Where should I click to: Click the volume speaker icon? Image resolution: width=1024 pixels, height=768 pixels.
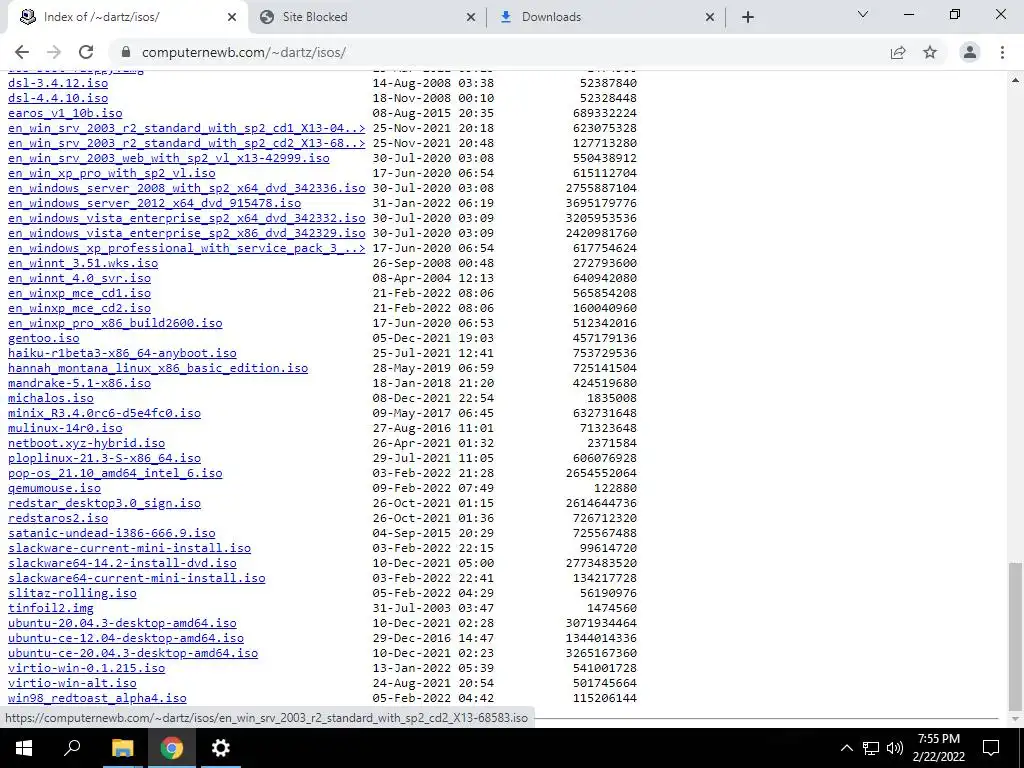[x=895, y=748]
